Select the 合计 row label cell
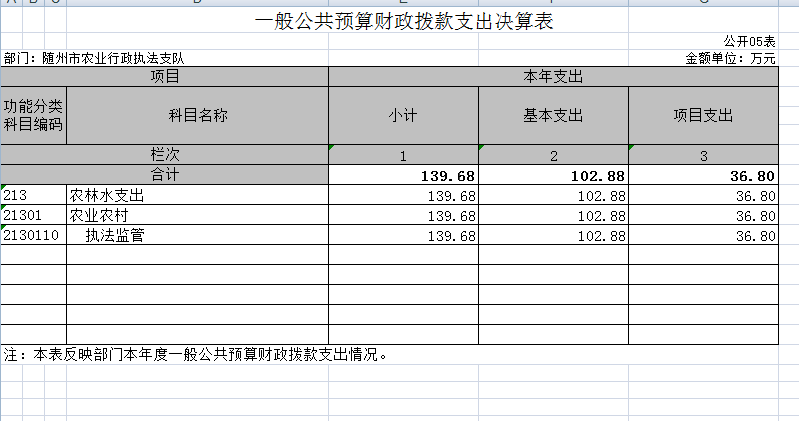Viewport: 799px width, 421px height. click(164, 175)
